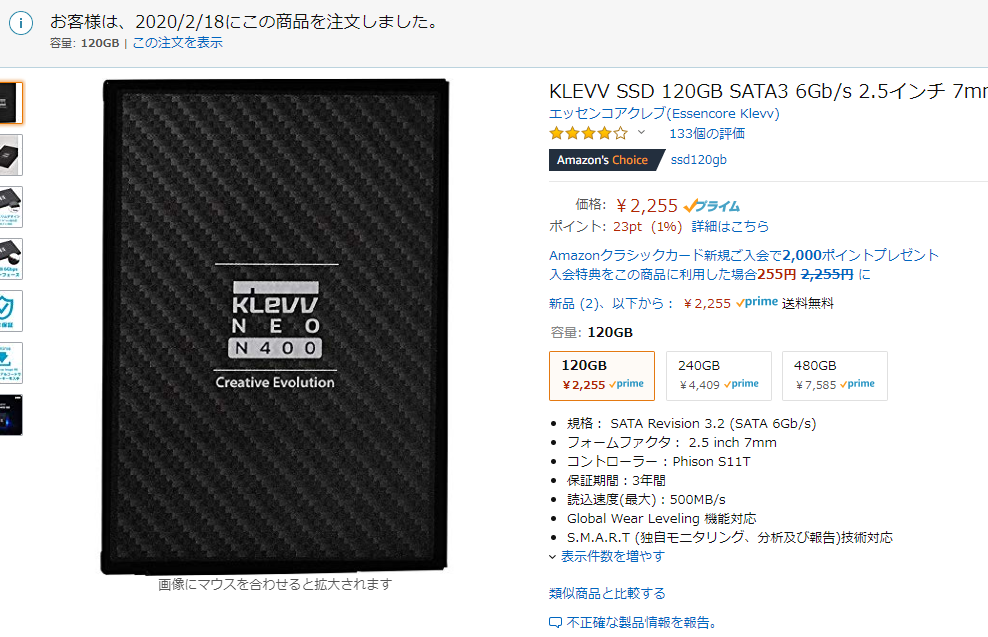Click the four-star rating icons
The height and width of the screenshot is (637, 988).
[589, 133]
